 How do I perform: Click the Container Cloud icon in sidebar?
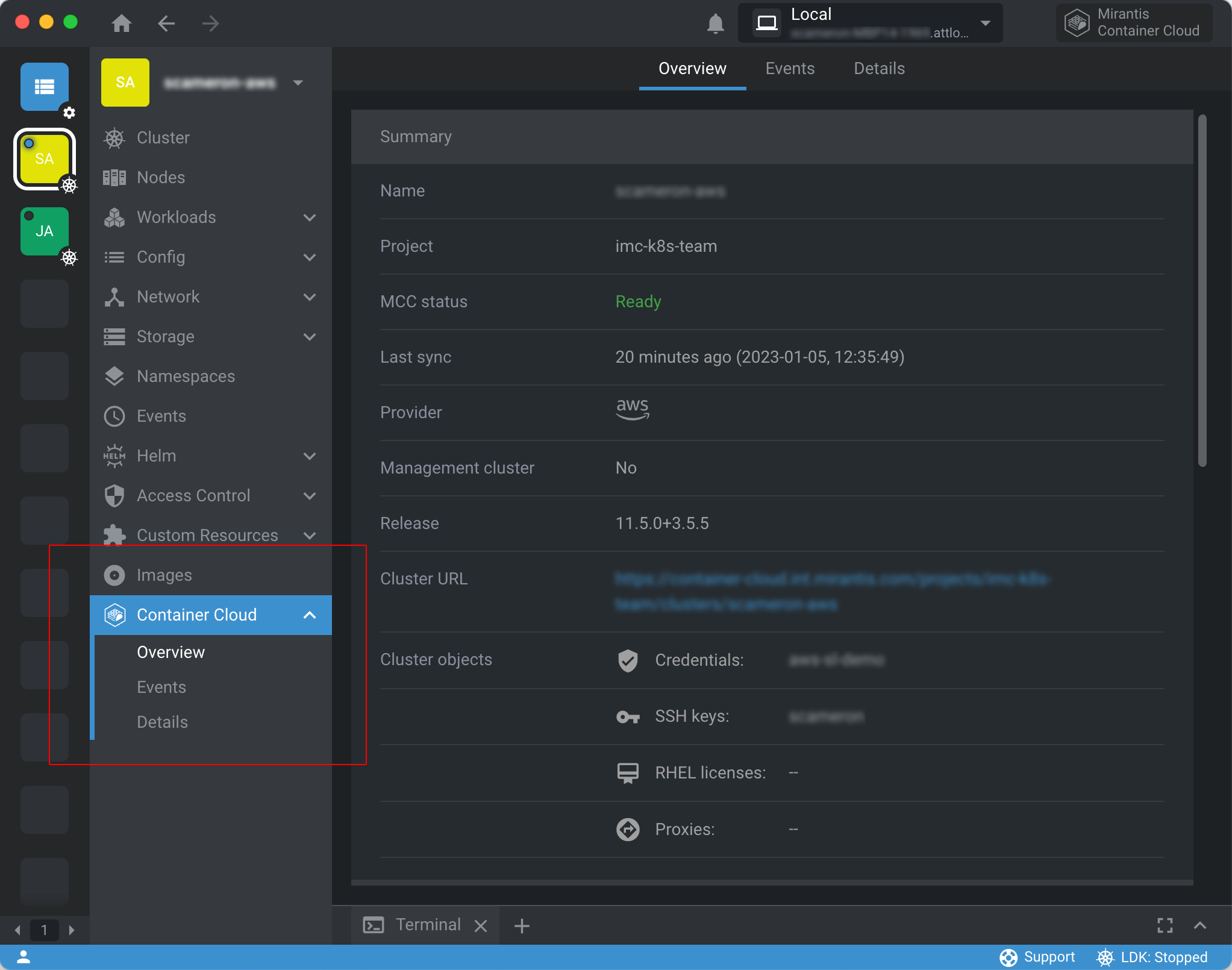pyautogui.click(x=115, y=614)
